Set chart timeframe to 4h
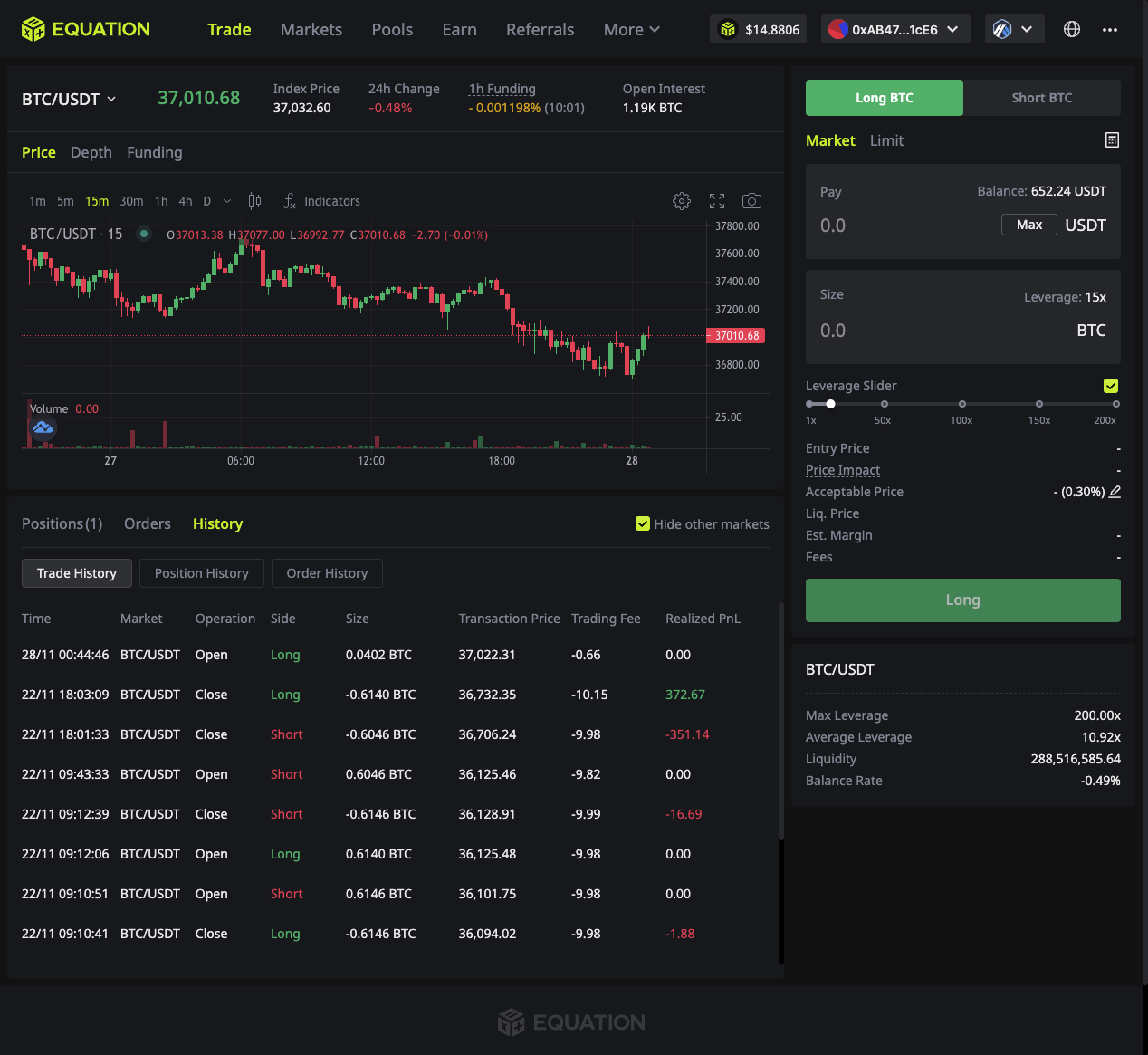Screen dimensions: 1148x1055 click(186, 201)
